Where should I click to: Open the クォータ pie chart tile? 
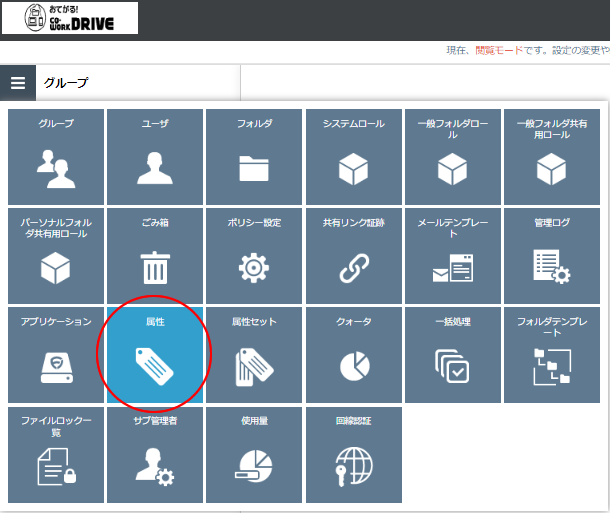(354, 355)
